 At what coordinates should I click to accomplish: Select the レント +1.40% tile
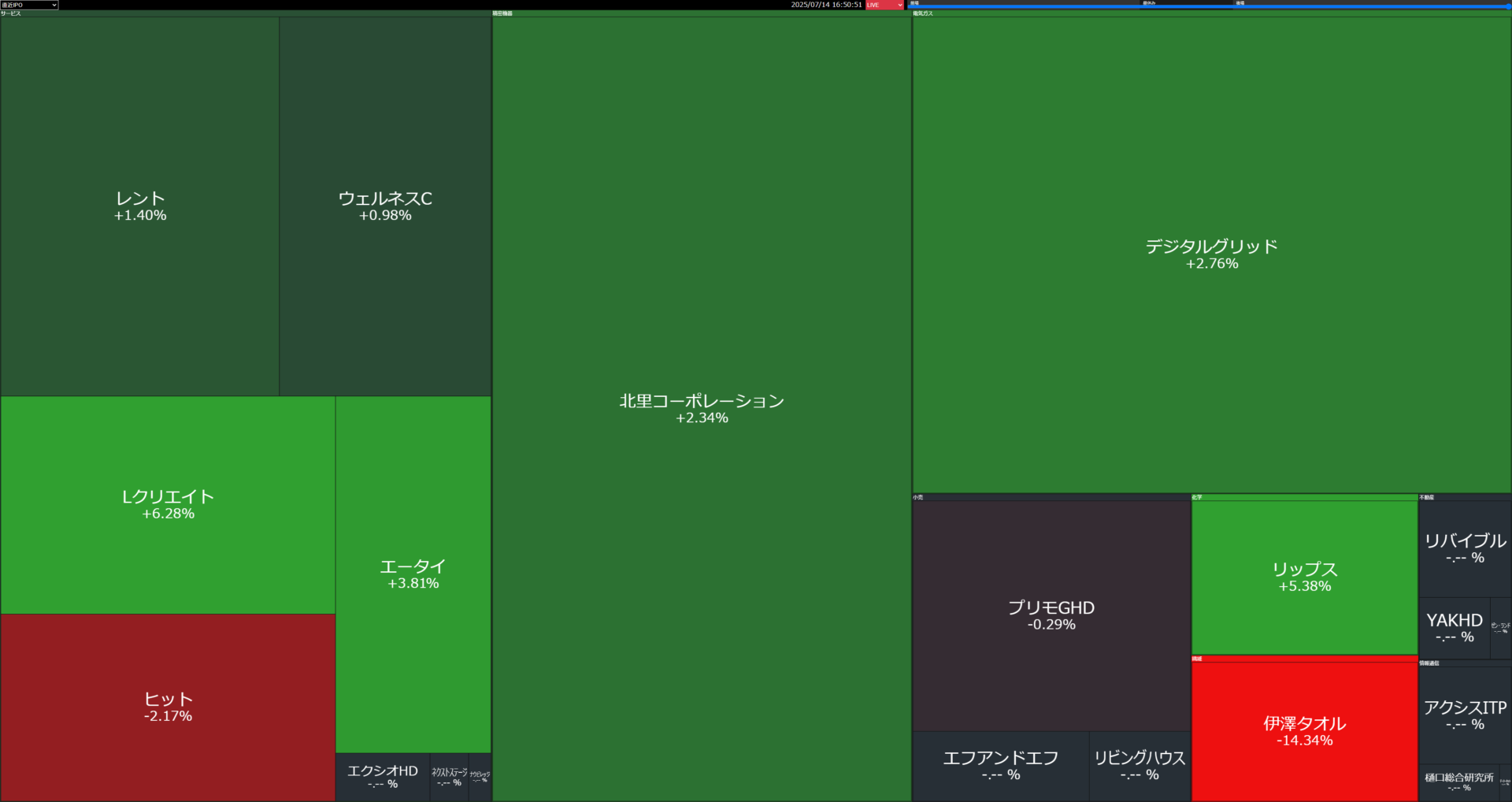[140, 206]
